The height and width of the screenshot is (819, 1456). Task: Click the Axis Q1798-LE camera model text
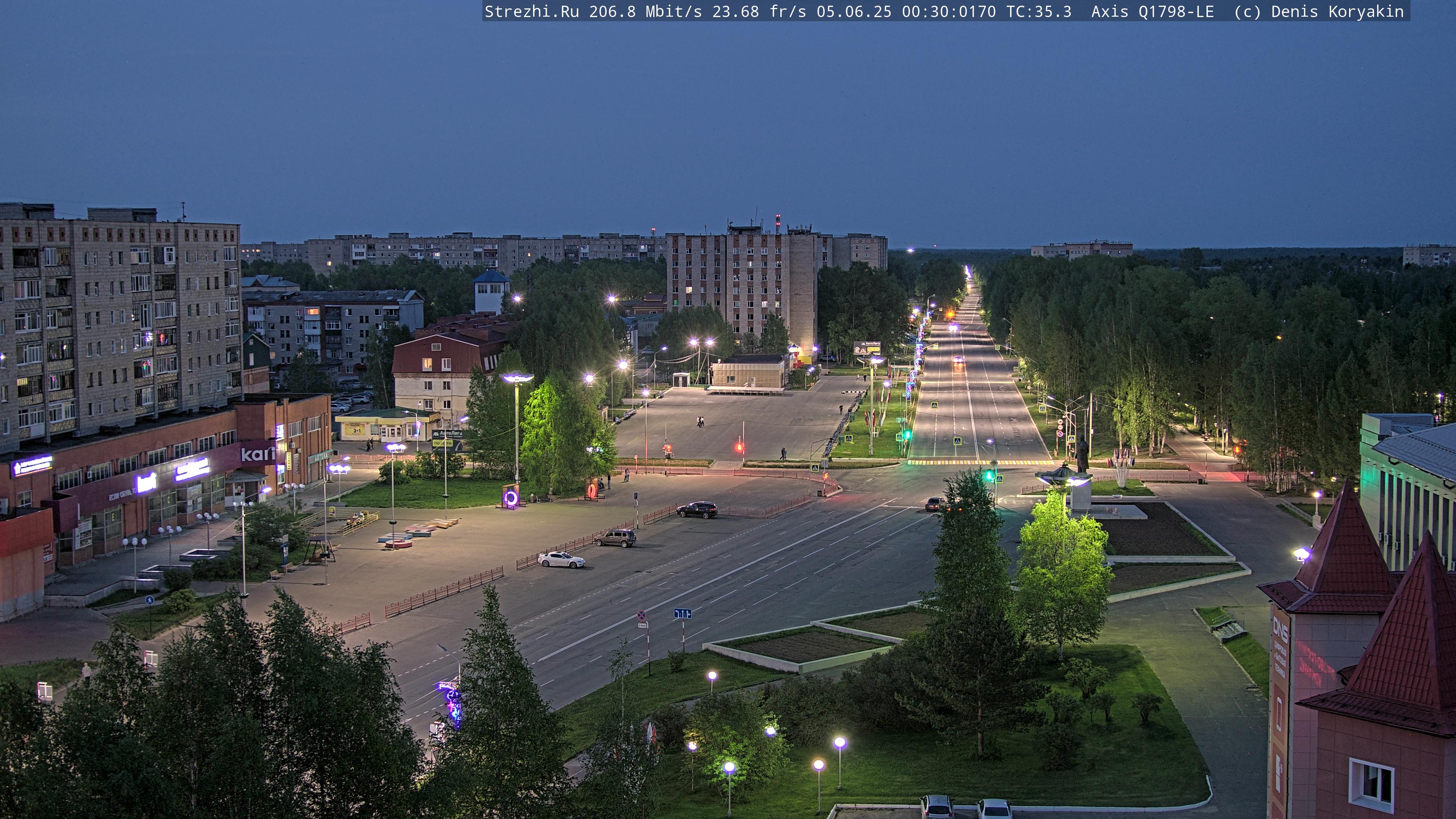(x=1153, y=12)
